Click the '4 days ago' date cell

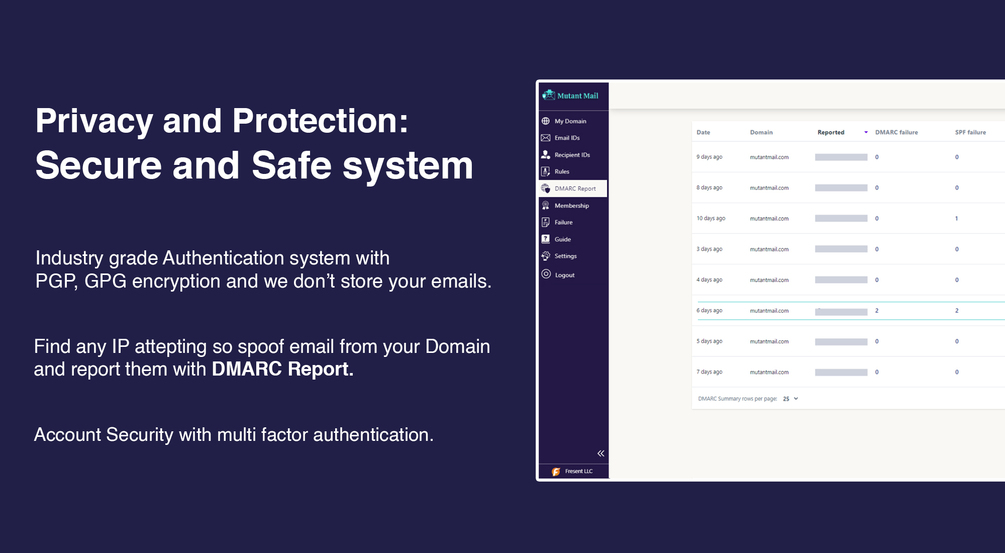coord(709,280)
